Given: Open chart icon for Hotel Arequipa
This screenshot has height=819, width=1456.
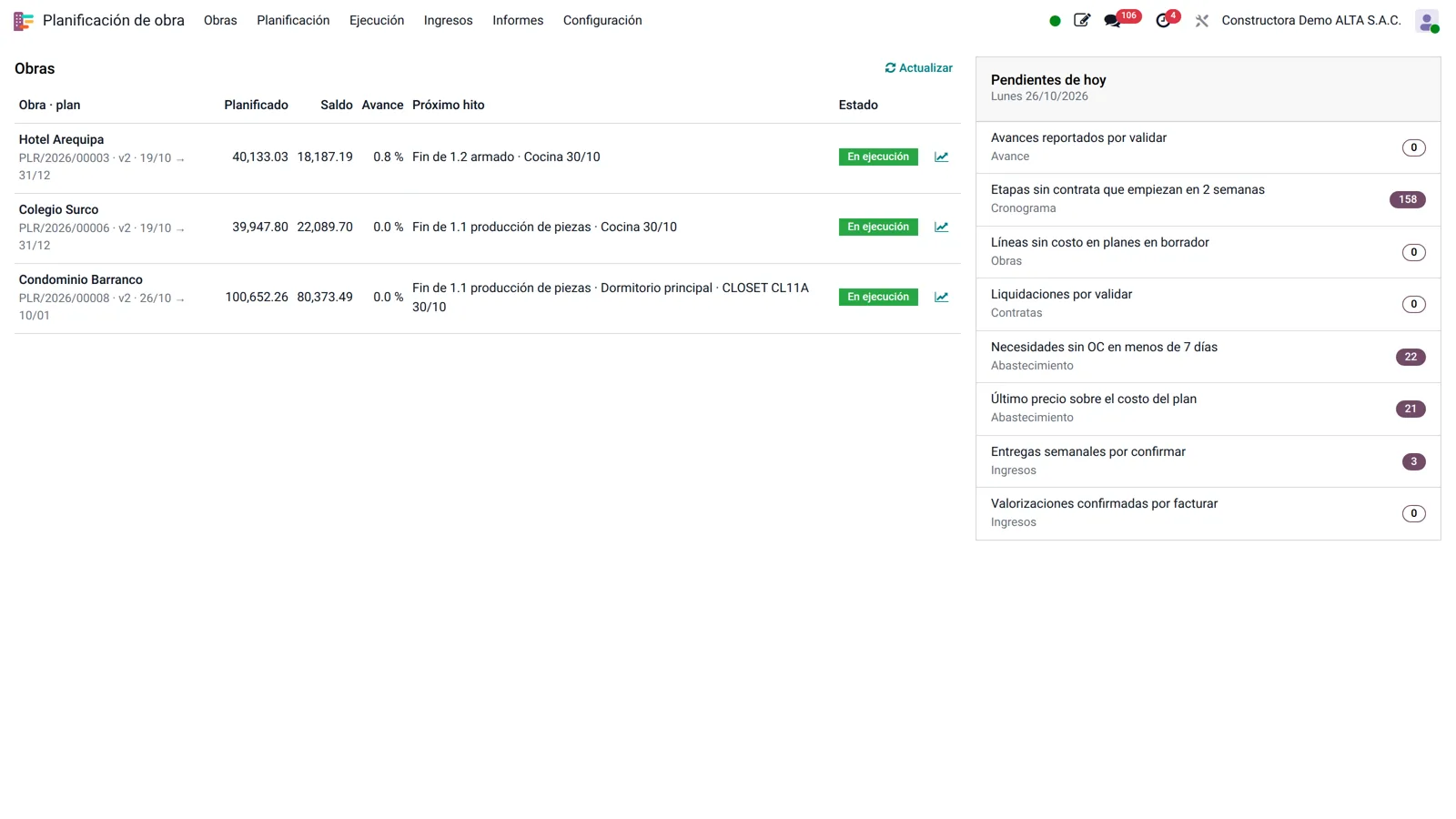Looking at the screenshot, I should [942, 157].
